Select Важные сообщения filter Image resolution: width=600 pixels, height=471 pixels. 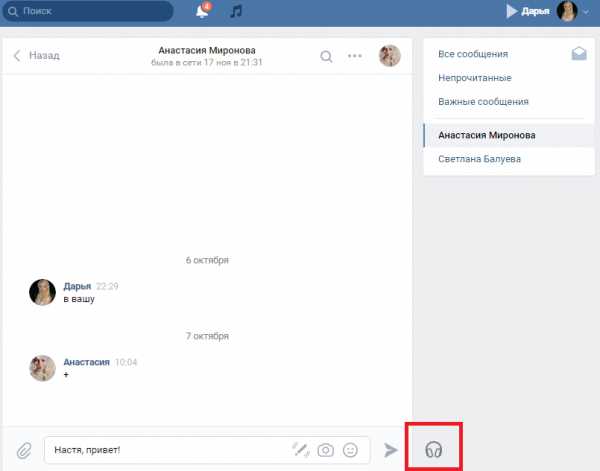[483, 101]
